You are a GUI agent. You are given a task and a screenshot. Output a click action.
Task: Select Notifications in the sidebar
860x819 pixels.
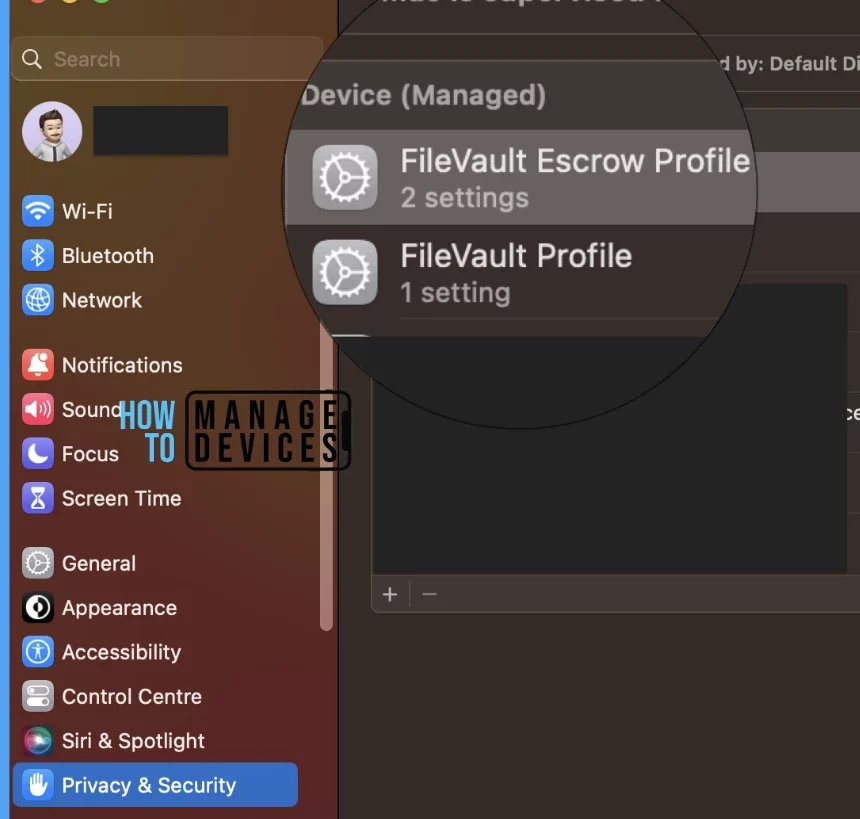(155, 365)
